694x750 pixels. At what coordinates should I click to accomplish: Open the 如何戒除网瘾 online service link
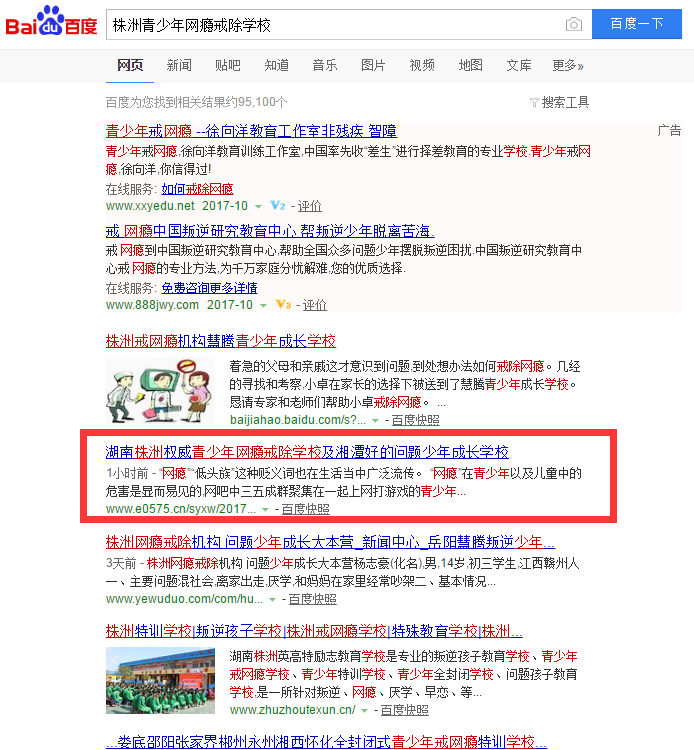[197, 189]
